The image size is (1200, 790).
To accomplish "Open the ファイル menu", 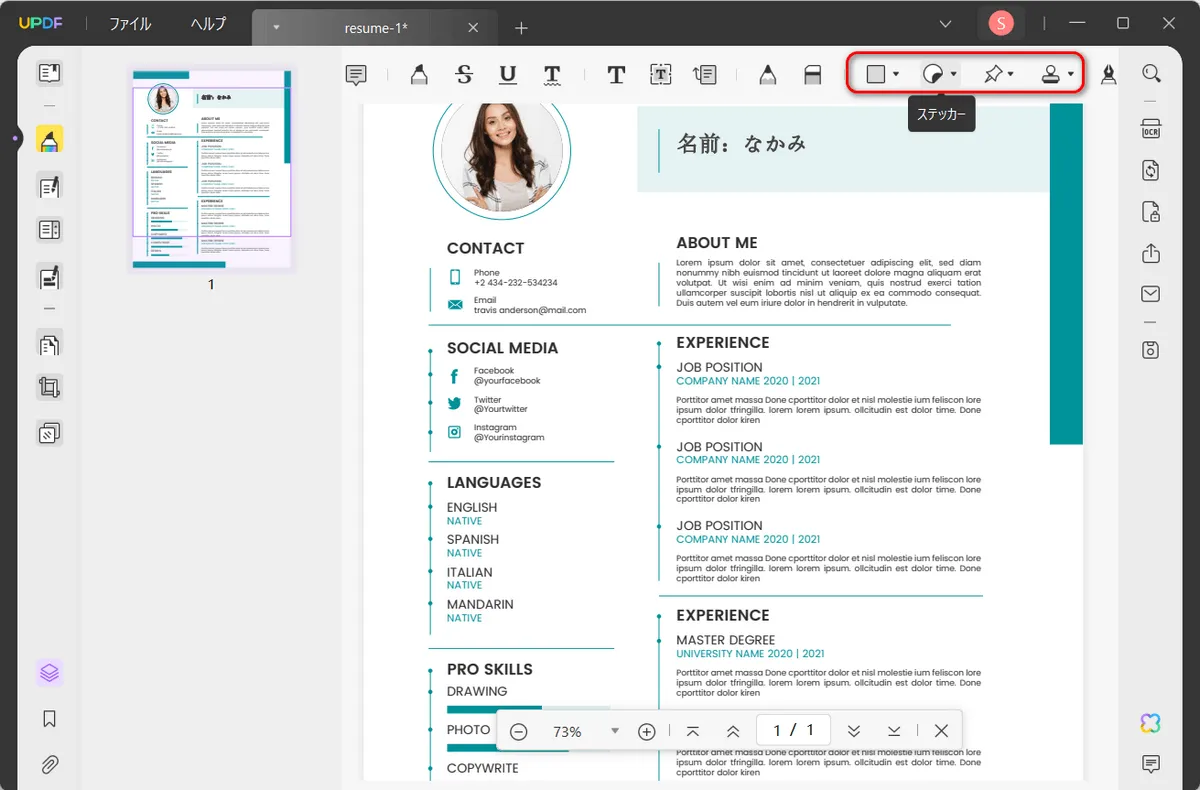I will pos(130,24).
